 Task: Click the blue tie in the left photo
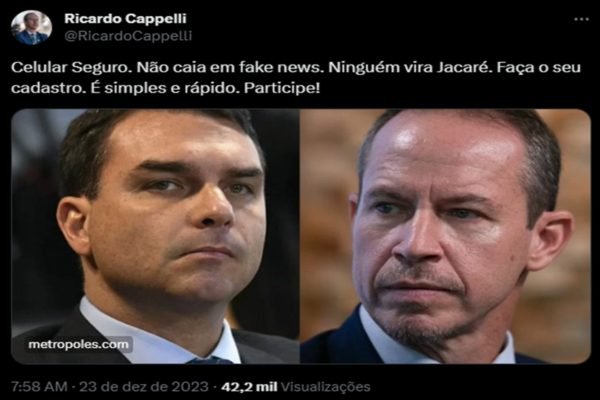pos(212,361)
